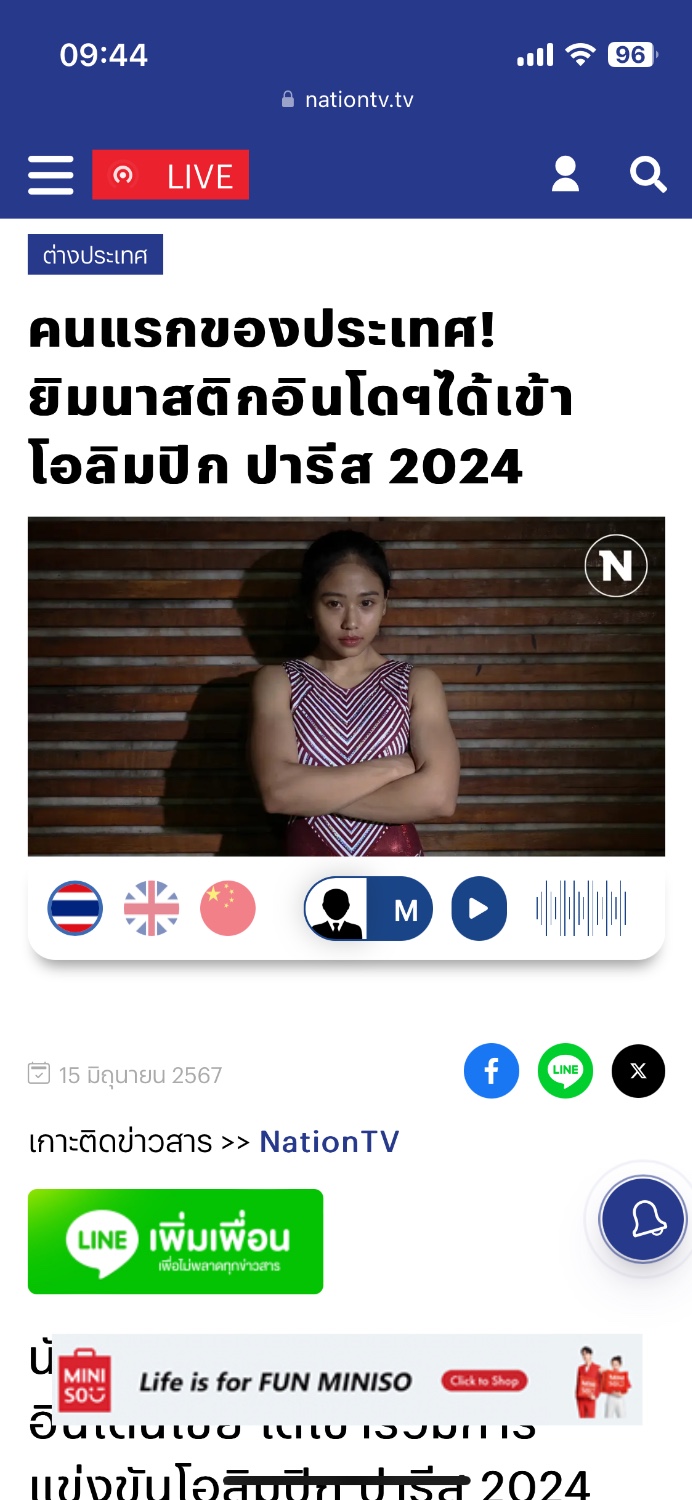Viewport: 692px width, 1500px height.
Task: Click the audio waveform progress bar
Action: pyautogui.click(x=582, y=909)
